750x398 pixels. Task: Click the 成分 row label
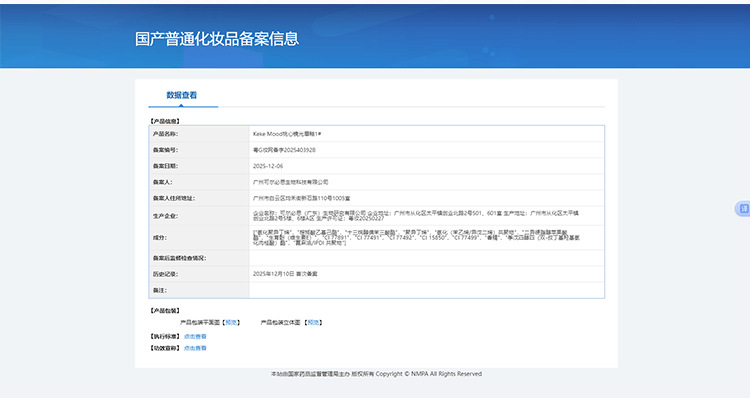click(160, 237)
